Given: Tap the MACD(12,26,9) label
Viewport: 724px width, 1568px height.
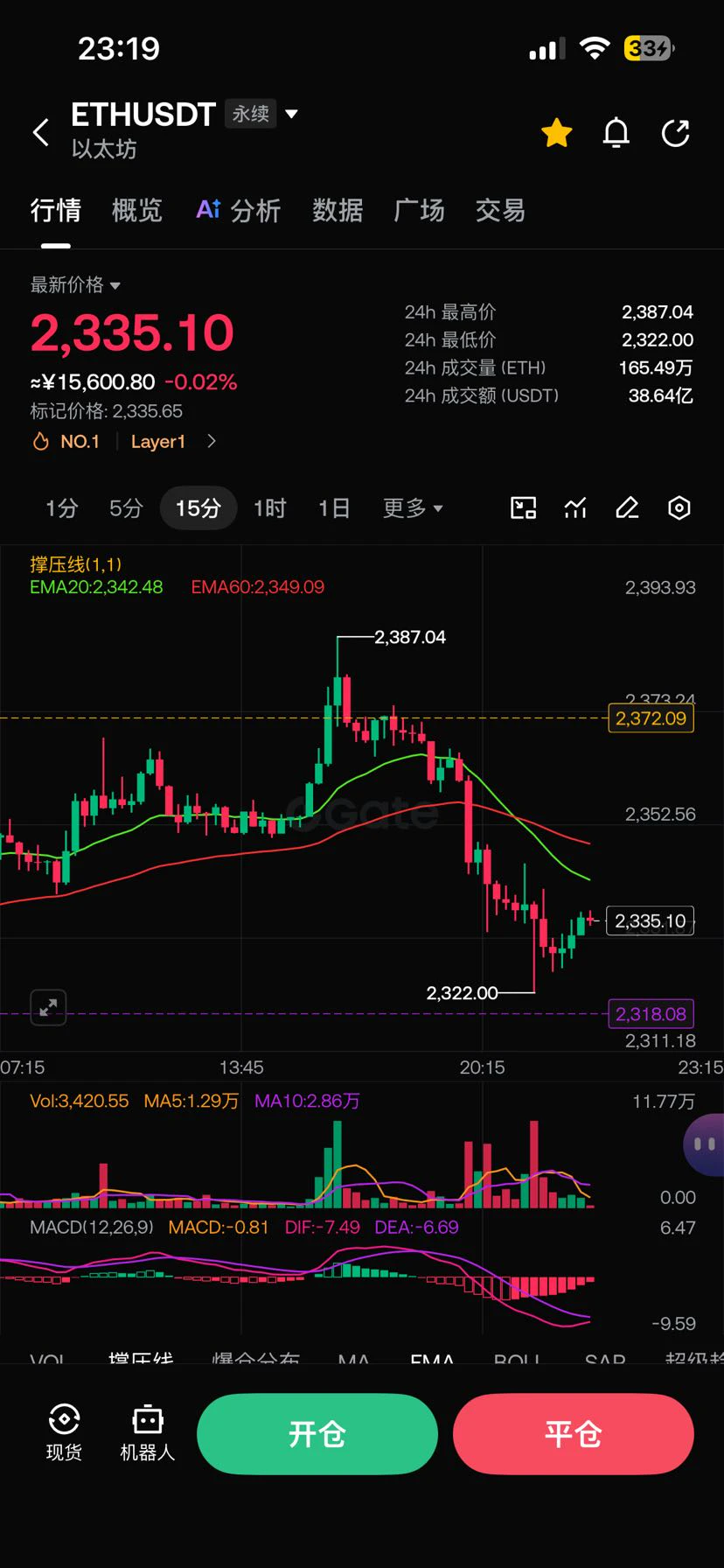Looking at the screenshot, I should tap(92, 1228).
